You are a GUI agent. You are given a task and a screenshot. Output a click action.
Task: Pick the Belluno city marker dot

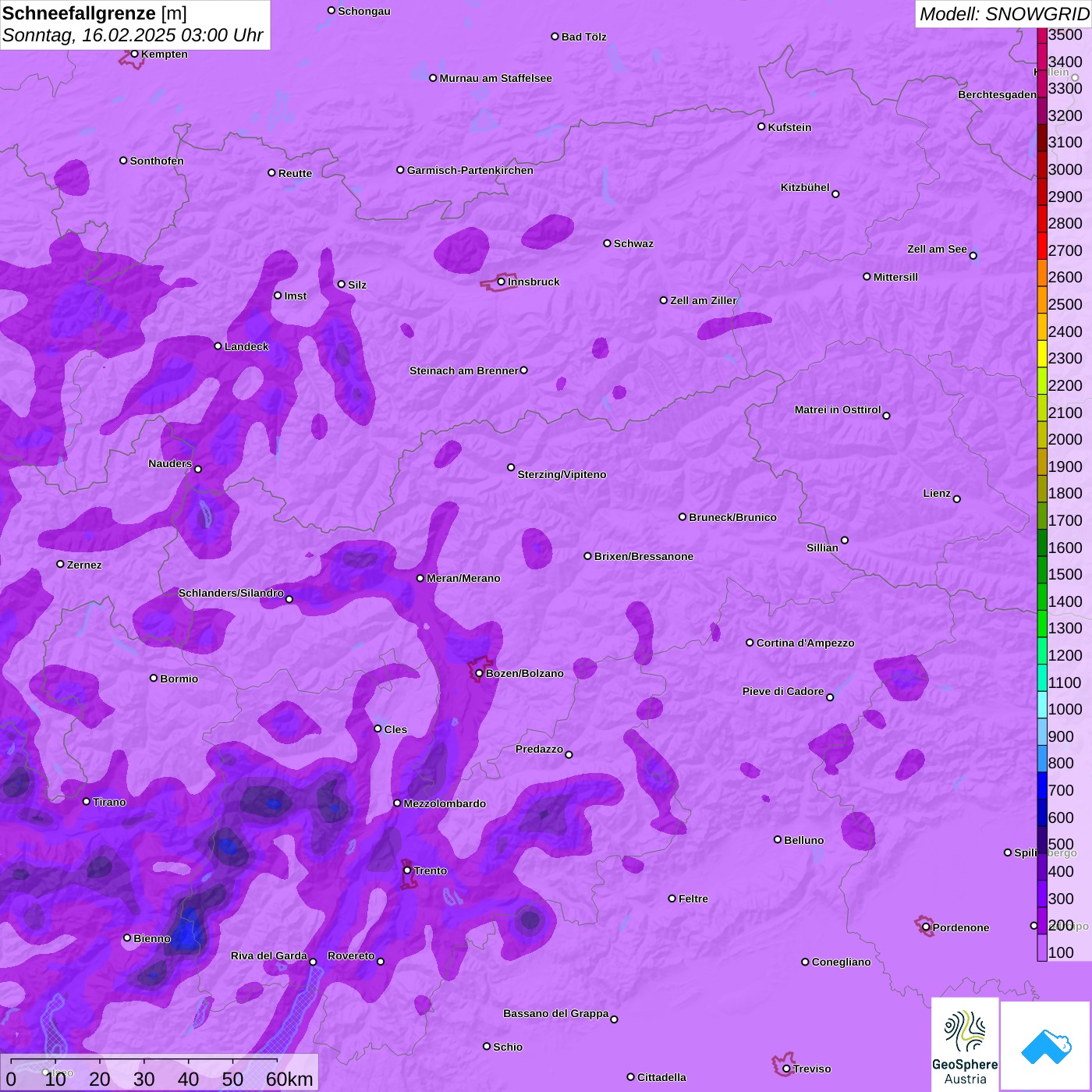tap(778, 839)
